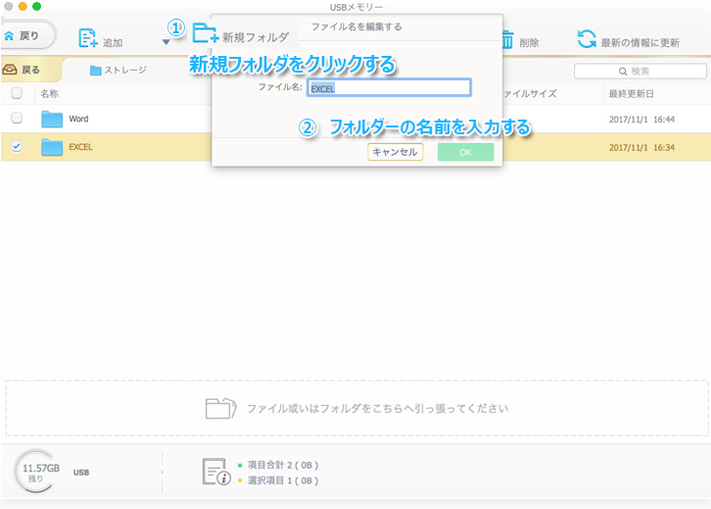711x509 pixels.
Task: Click the 11.57GB storage ring indicator
Action: click(x=37, y=471)
